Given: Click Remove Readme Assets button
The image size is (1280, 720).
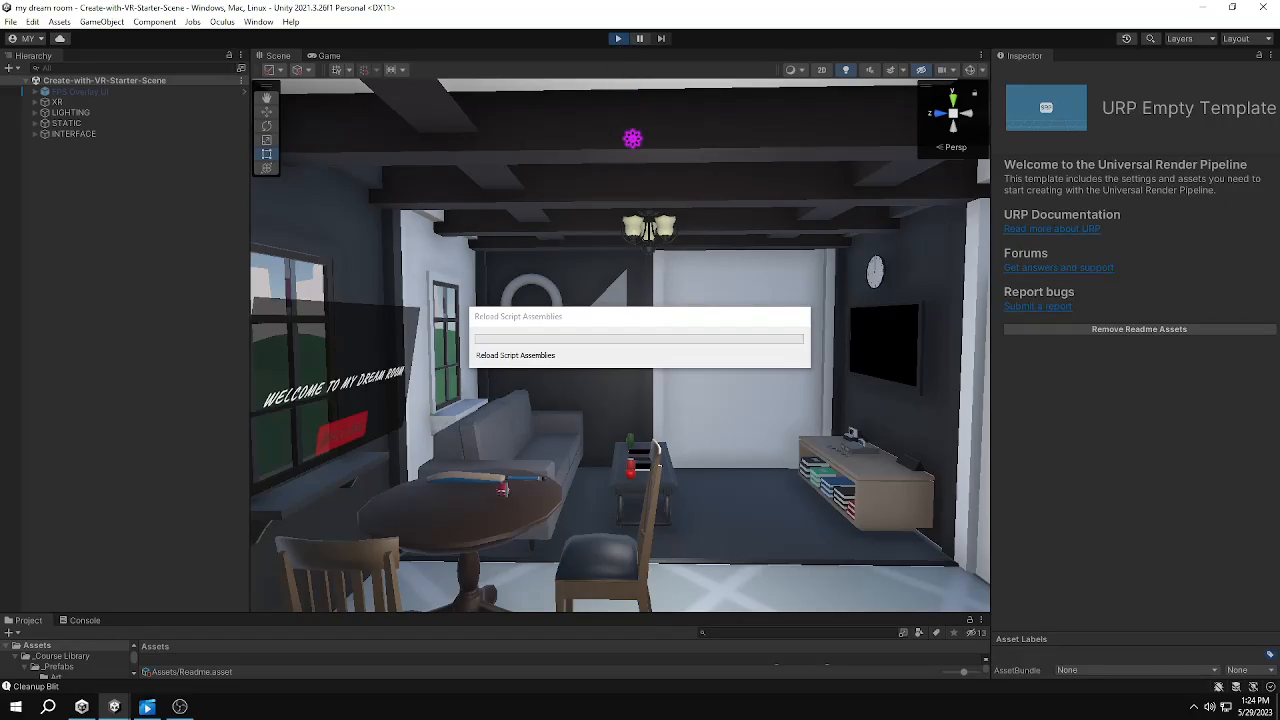Looking at the screenshot, I should tap(1139, 329).
